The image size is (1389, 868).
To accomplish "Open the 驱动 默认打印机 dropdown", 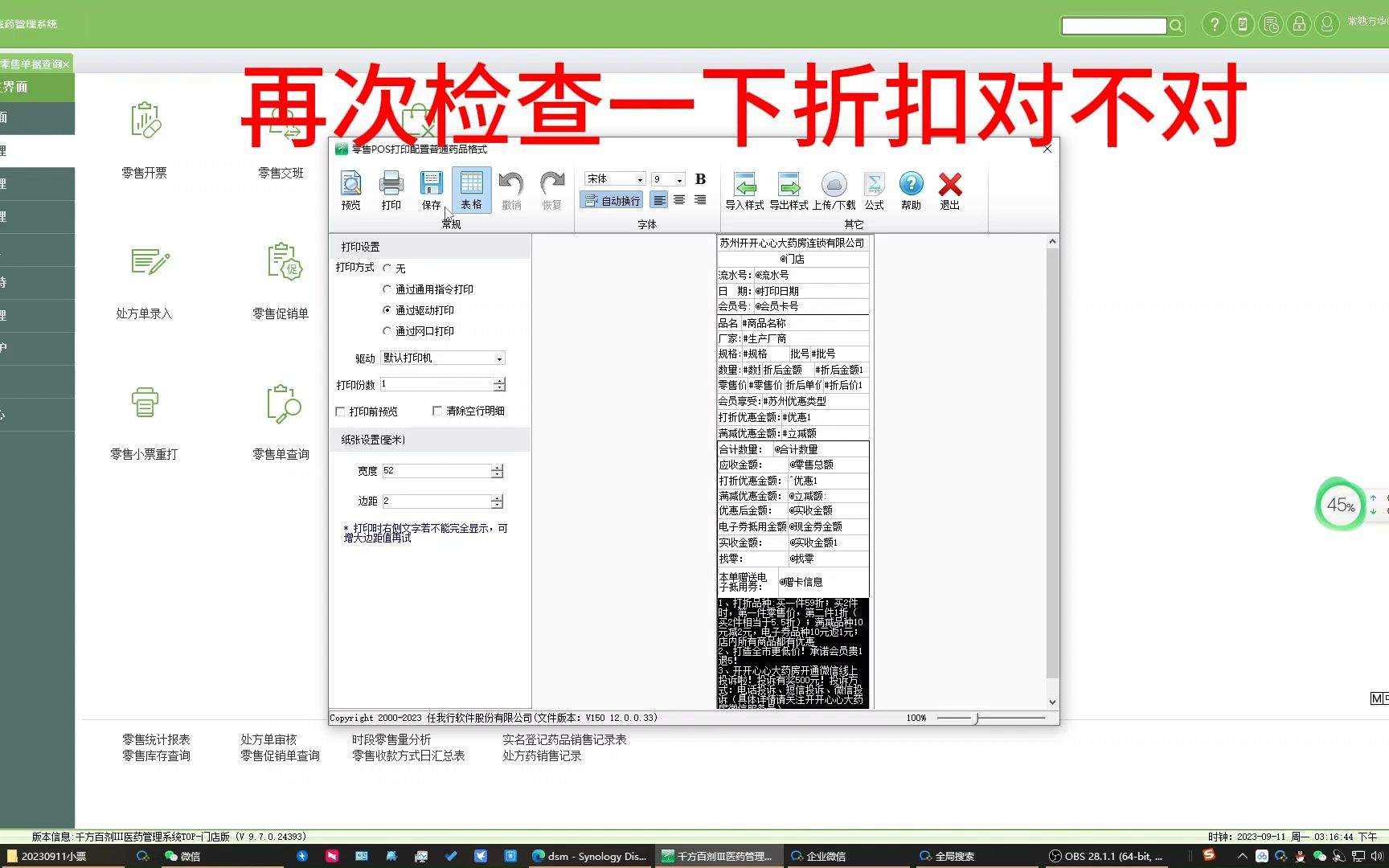I will point(499,358).
